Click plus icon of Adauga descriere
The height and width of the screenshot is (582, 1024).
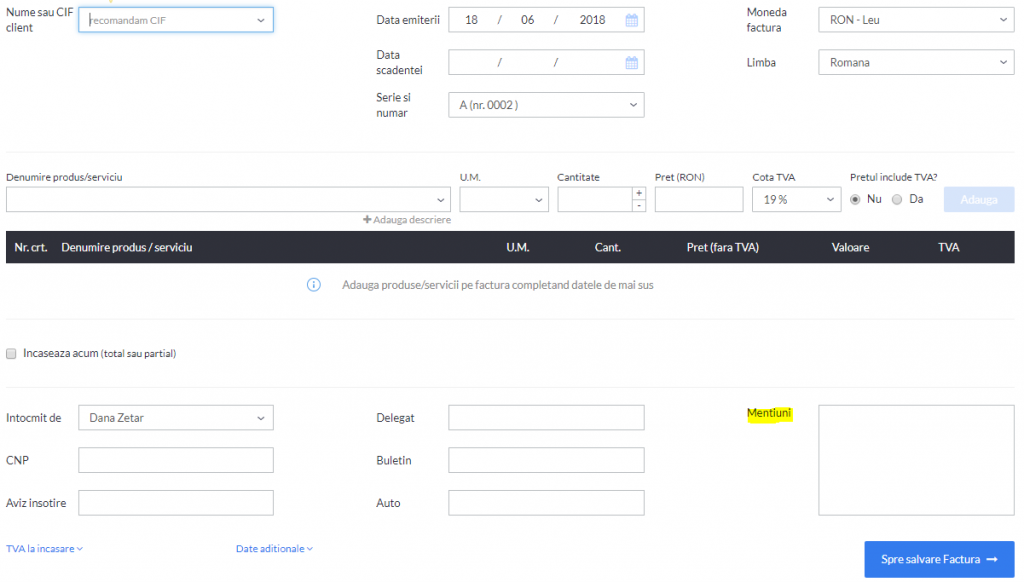[367, 219]
